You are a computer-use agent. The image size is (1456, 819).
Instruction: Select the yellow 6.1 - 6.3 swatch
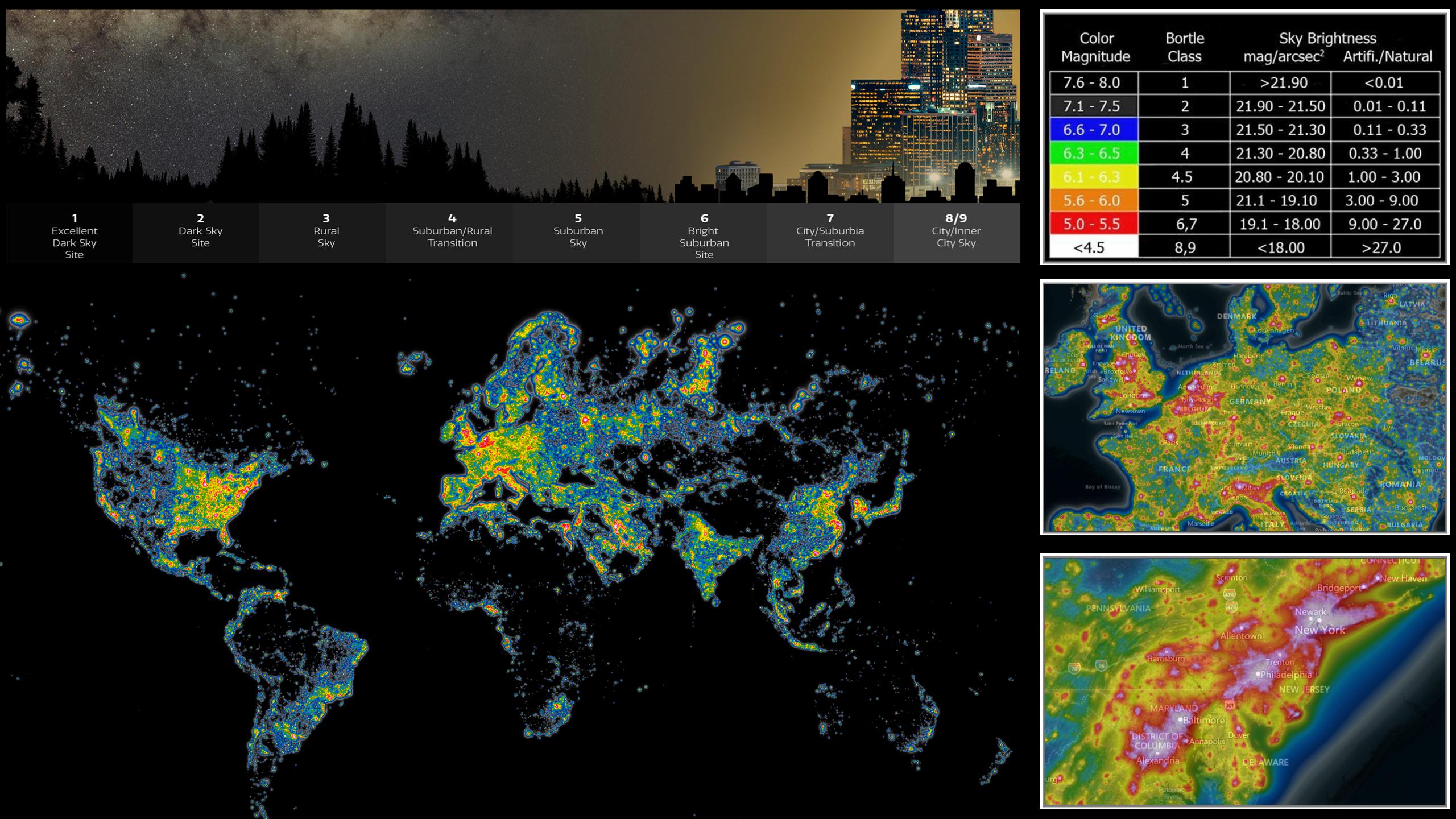tap(1093, 177)
